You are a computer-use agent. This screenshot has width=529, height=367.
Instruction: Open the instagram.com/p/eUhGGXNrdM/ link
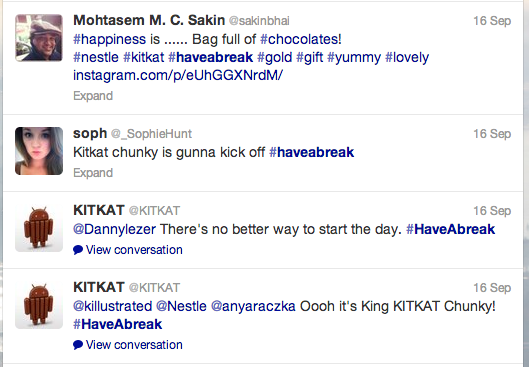pos(178,75)
